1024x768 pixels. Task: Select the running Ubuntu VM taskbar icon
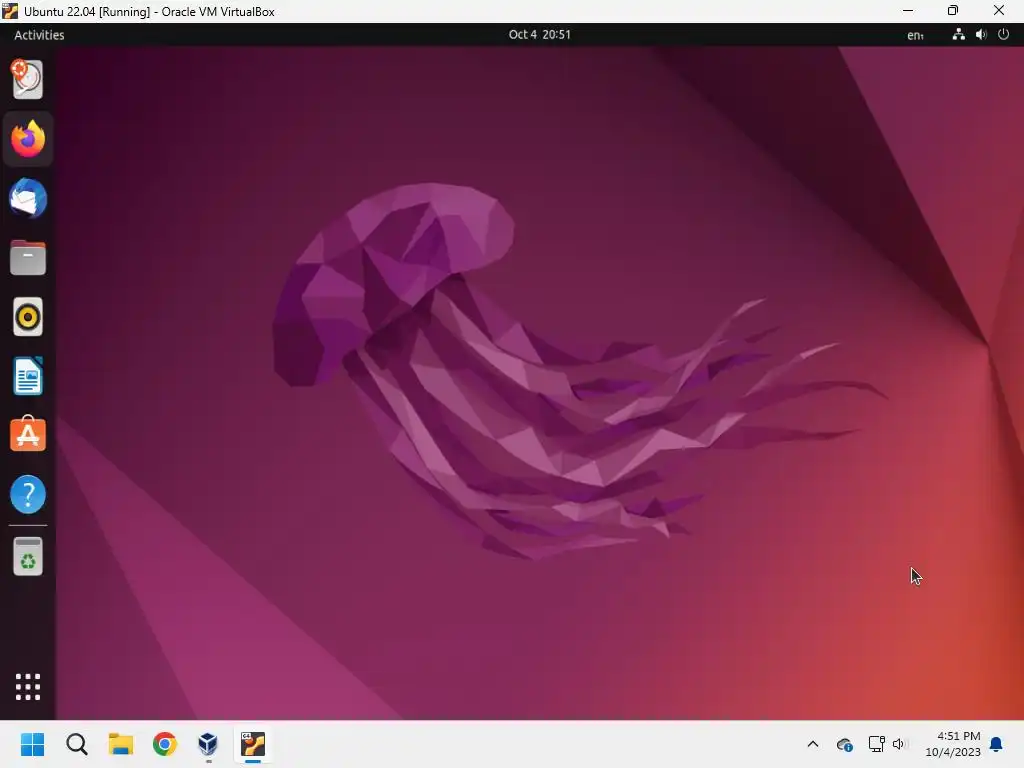click(253, 744)
